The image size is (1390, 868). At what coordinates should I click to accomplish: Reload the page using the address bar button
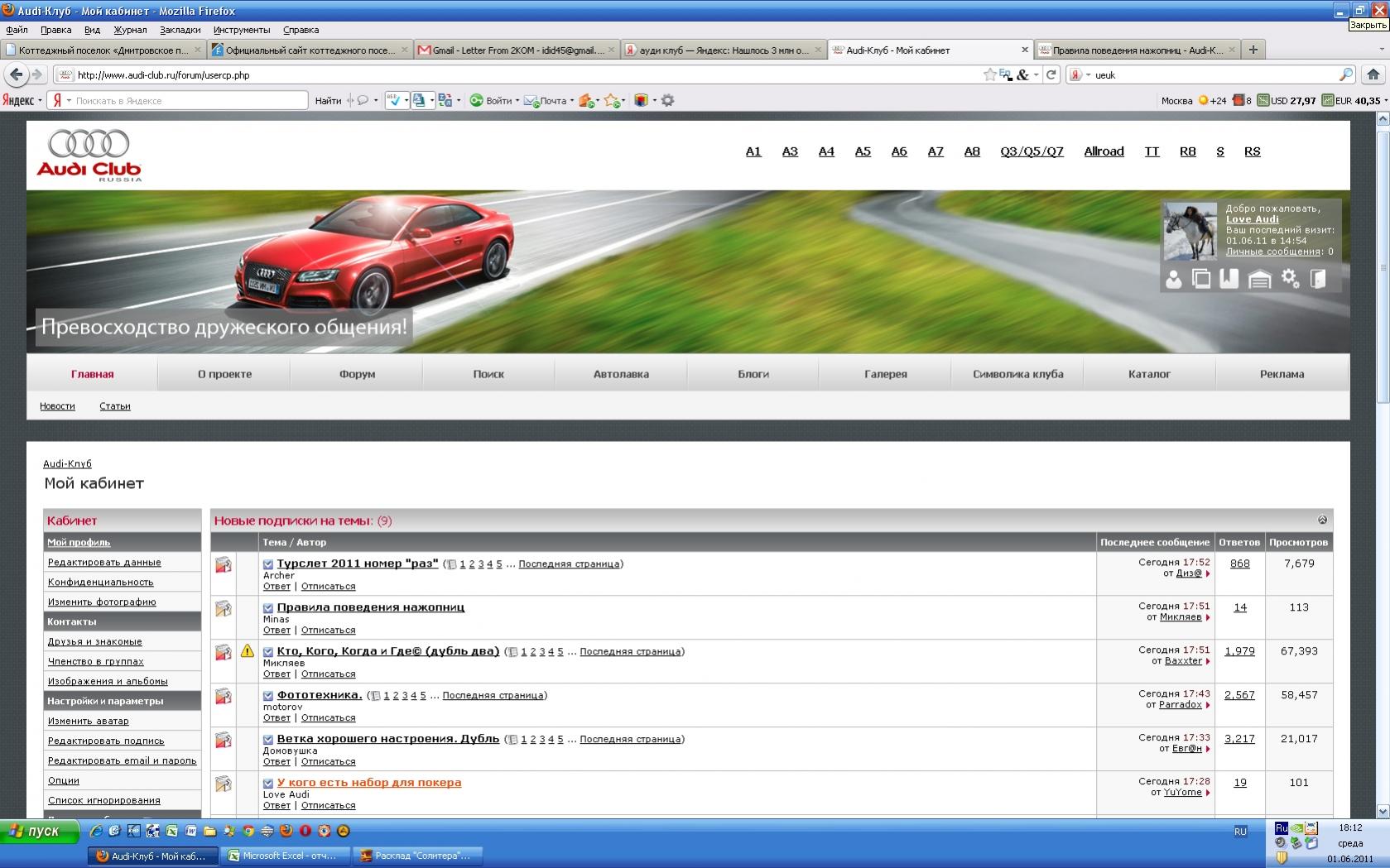tap(1051, 74)
